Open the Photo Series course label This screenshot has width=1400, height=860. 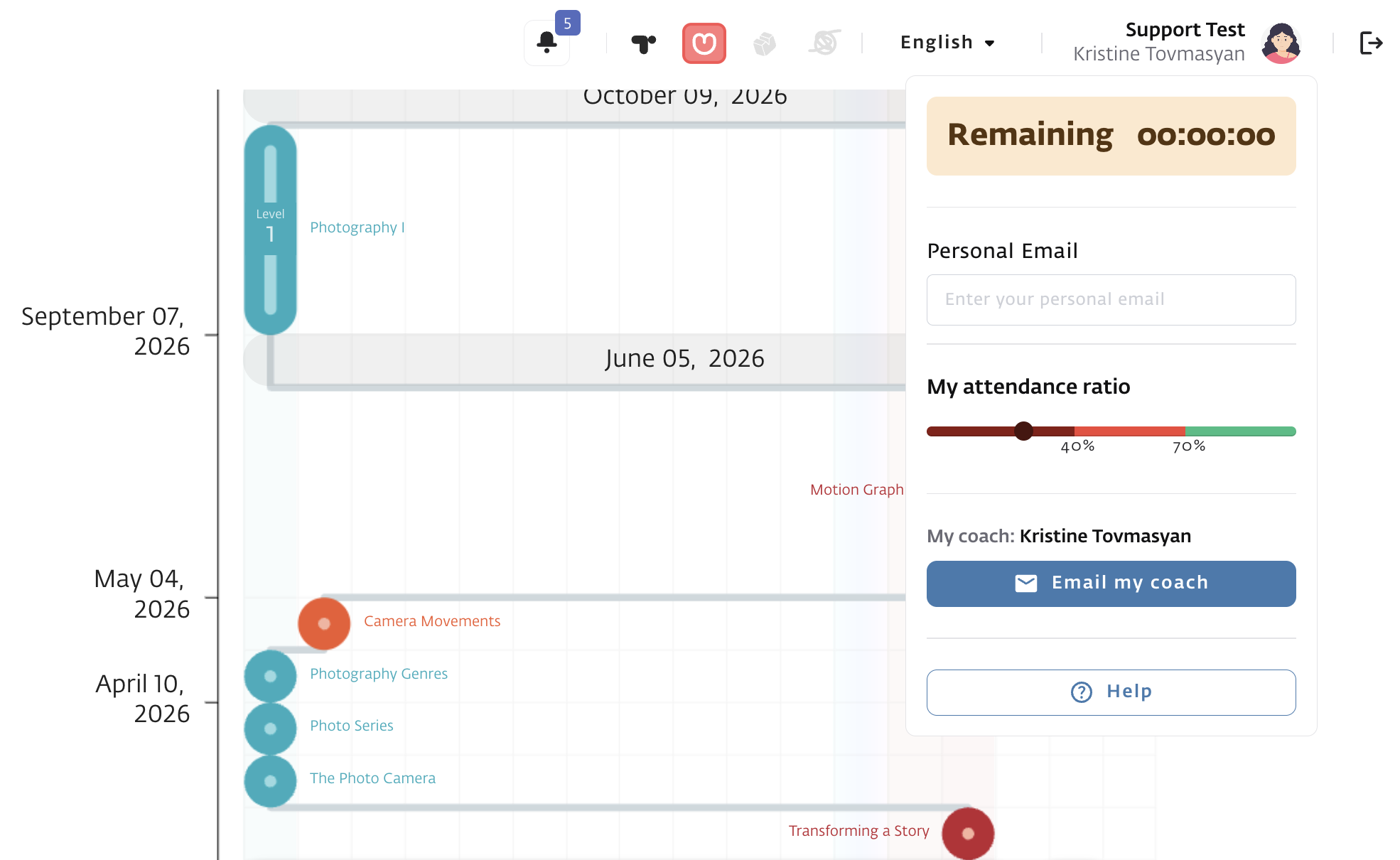coord(351,726)
